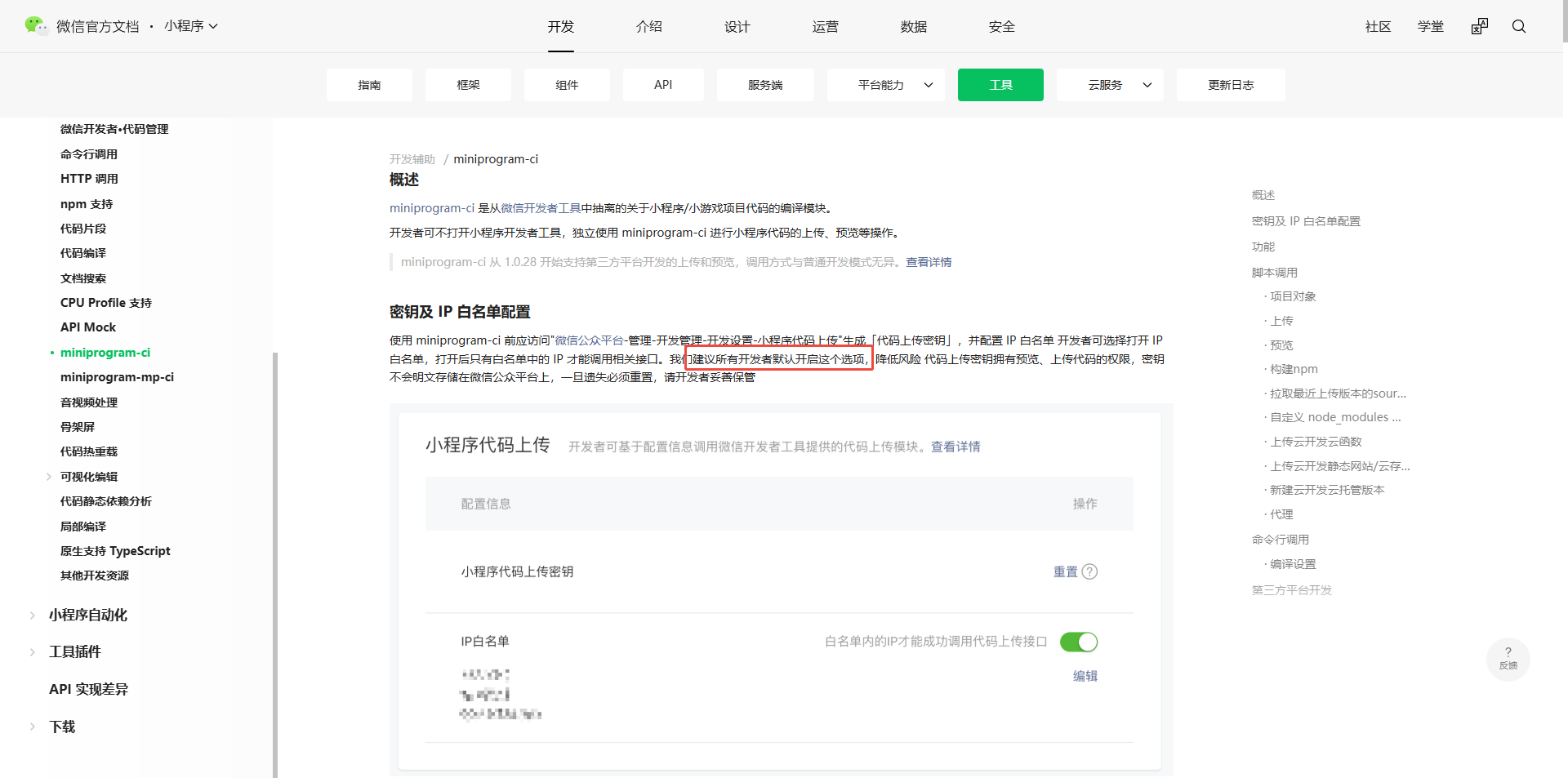Open 代码静态依赖分析 in sidebar
Viewport: 1568px width, 778px height.
click(106, 501)
